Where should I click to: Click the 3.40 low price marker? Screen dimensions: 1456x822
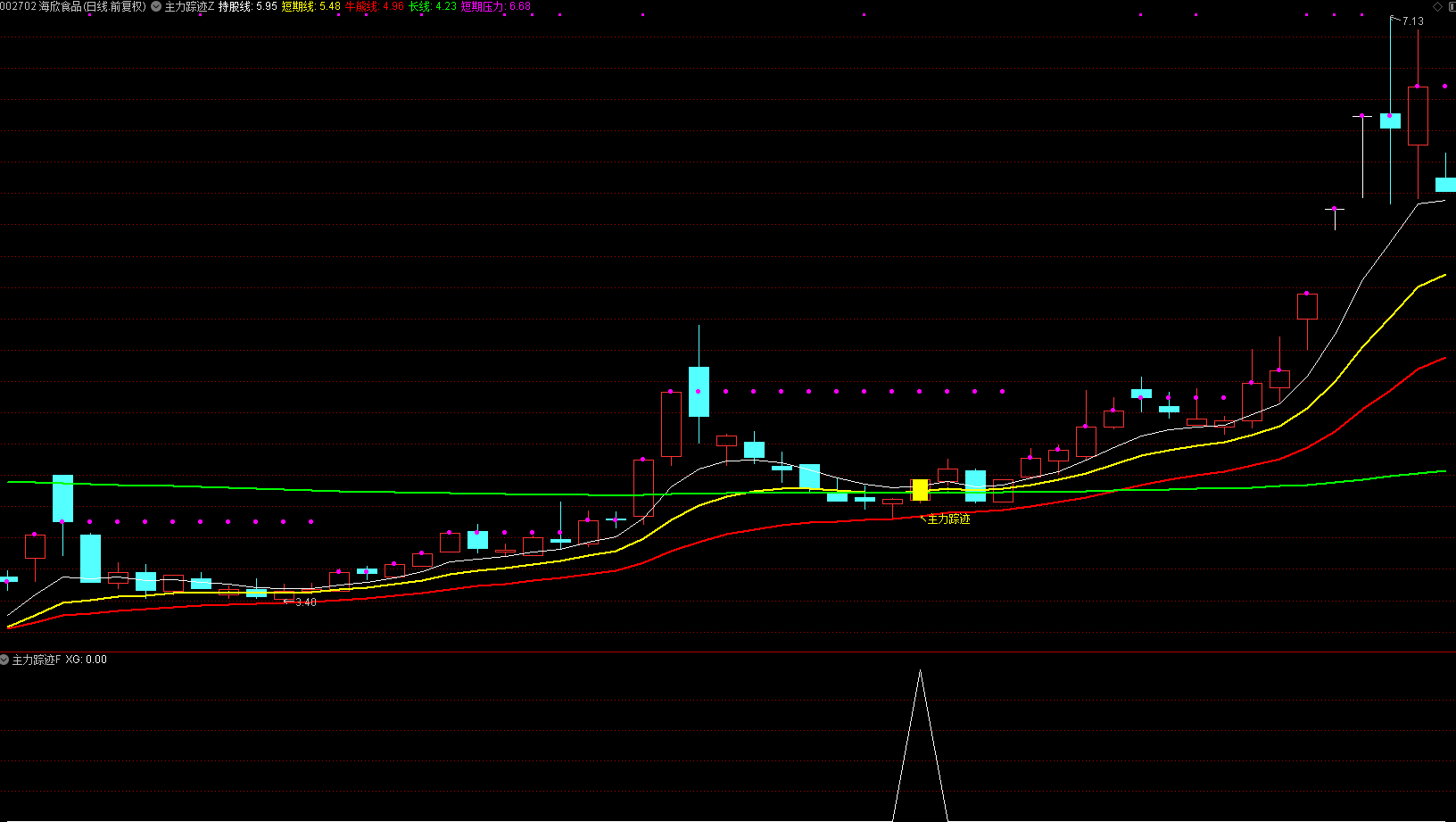tap(306, 602)
